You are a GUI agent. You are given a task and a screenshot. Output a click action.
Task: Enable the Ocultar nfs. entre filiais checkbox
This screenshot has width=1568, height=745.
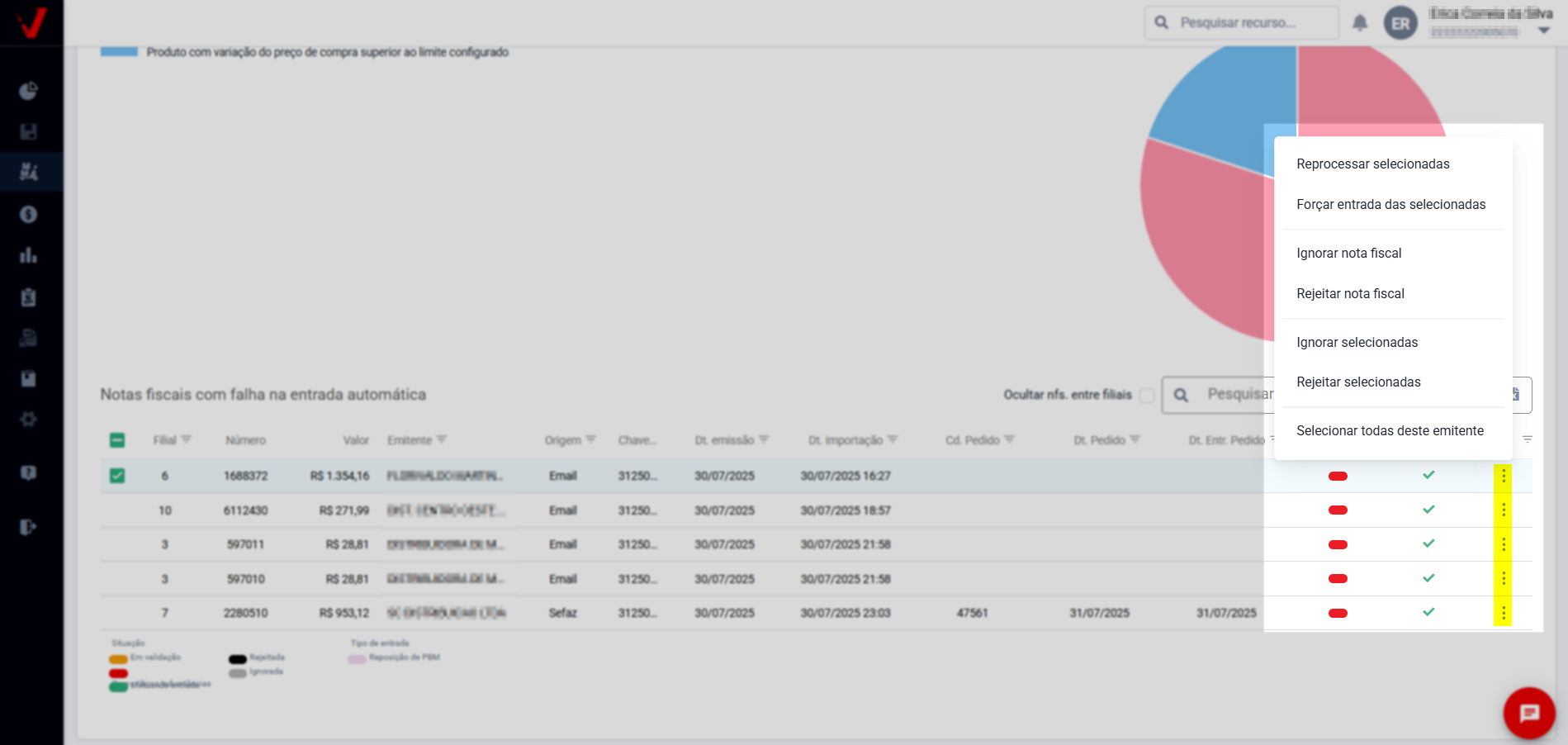tap(1146, 395)
